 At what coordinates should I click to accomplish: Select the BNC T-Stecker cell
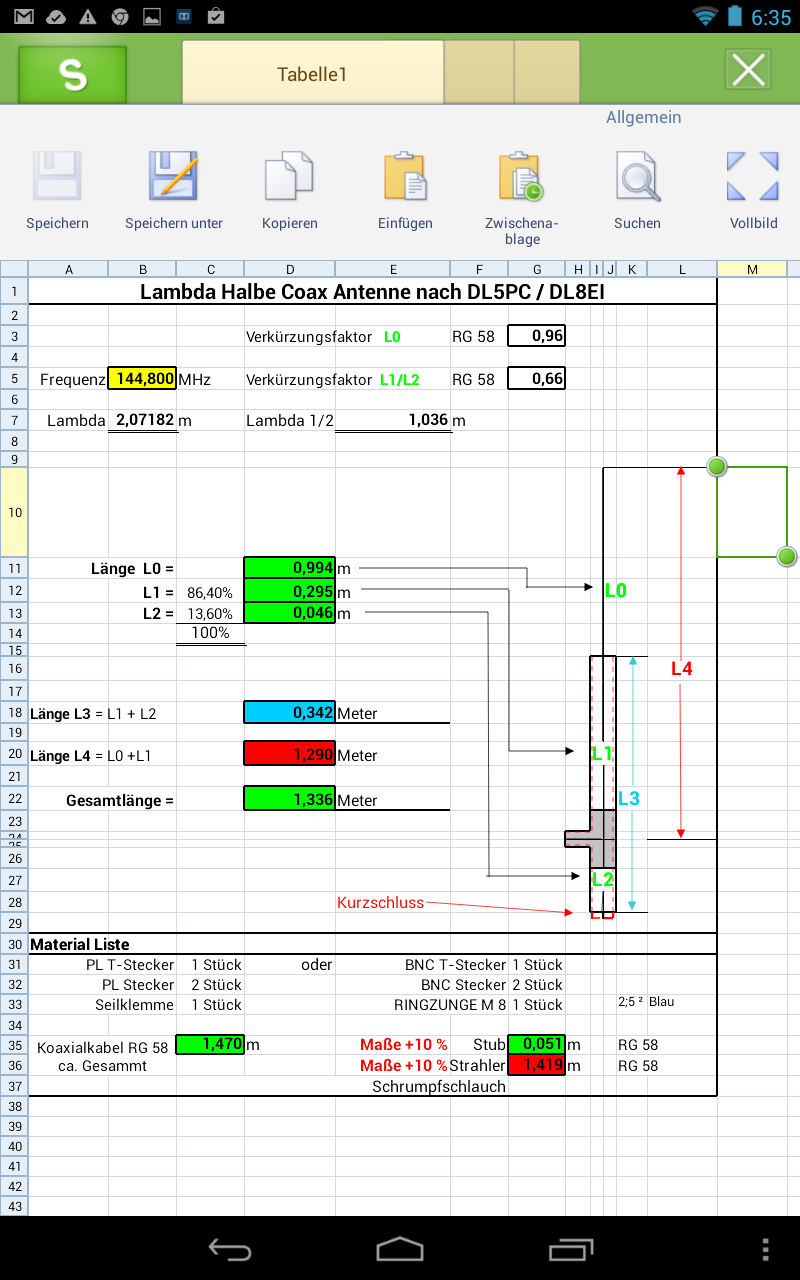455,965
